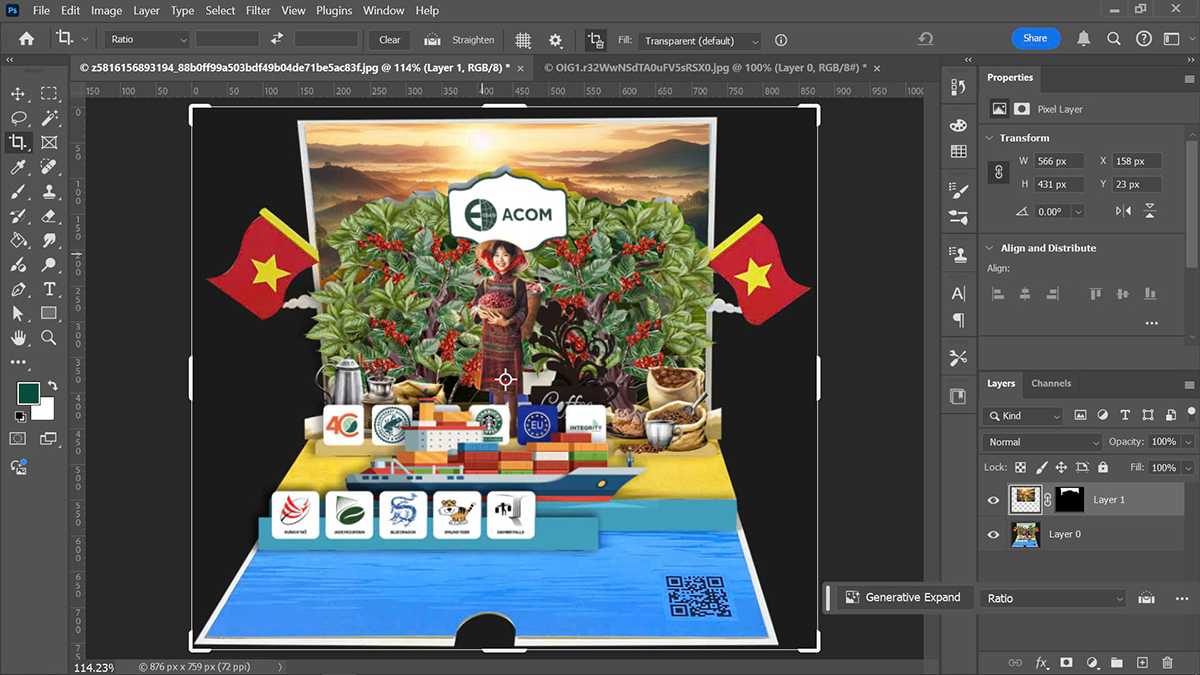Click the Share button
Screen dimensions: 1200x675
(1035, 38)
